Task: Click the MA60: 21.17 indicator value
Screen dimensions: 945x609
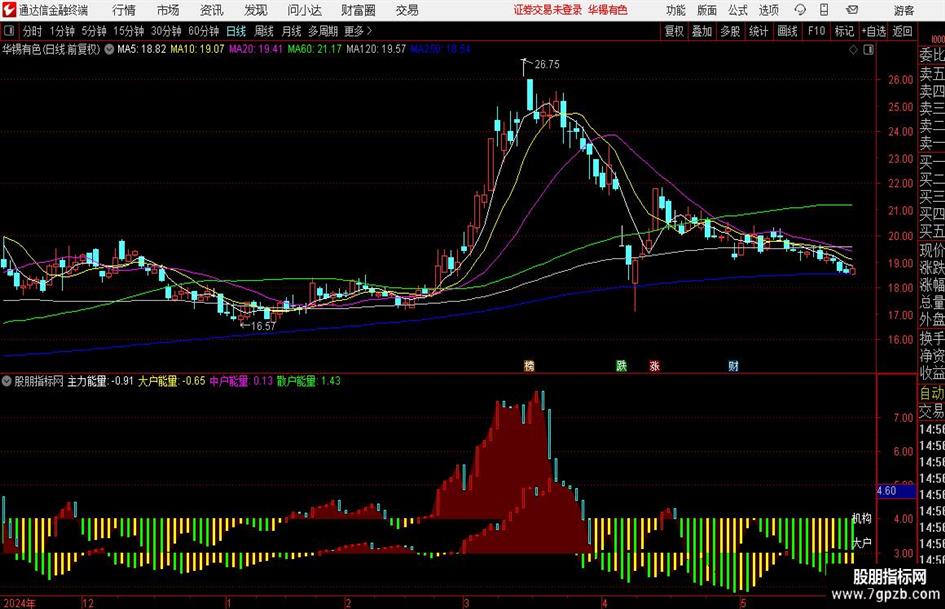Action: tap(314, 49)
